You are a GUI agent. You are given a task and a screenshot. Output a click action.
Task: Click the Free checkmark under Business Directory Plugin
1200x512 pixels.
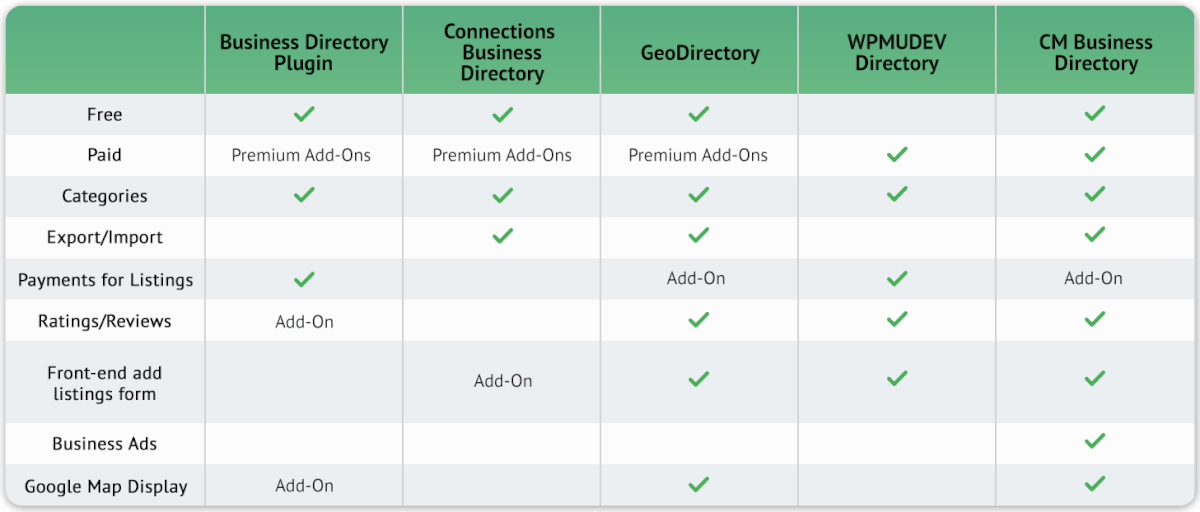[304, 114]
